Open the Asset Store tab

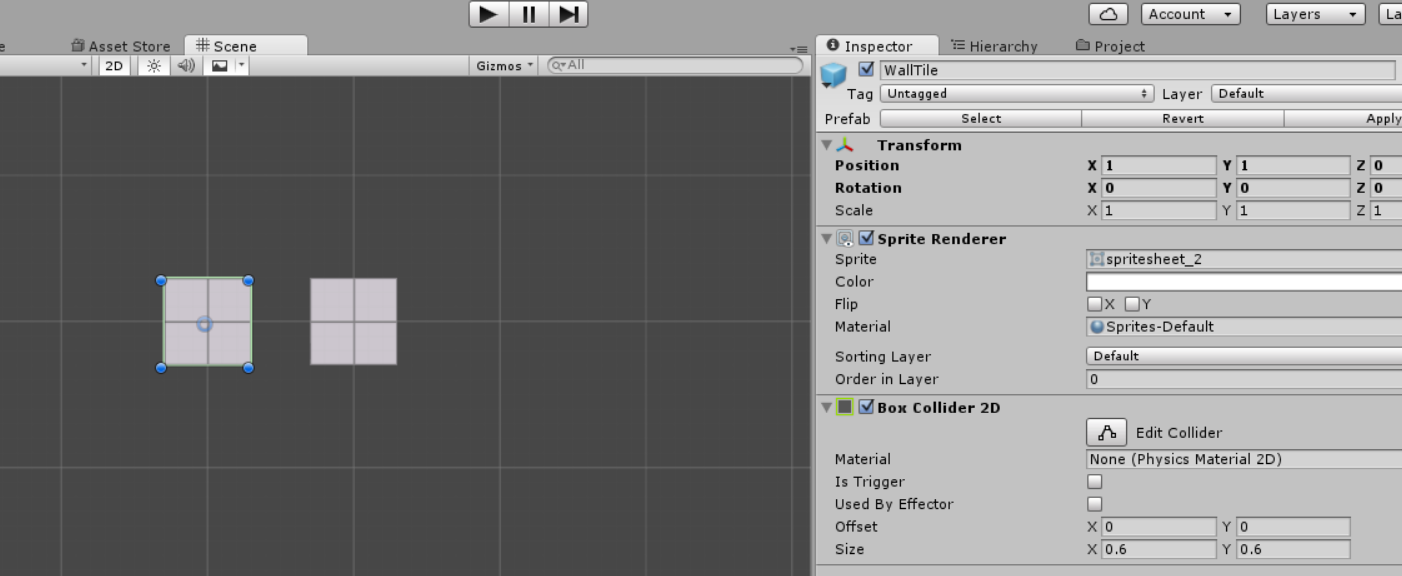coord(120,45)
